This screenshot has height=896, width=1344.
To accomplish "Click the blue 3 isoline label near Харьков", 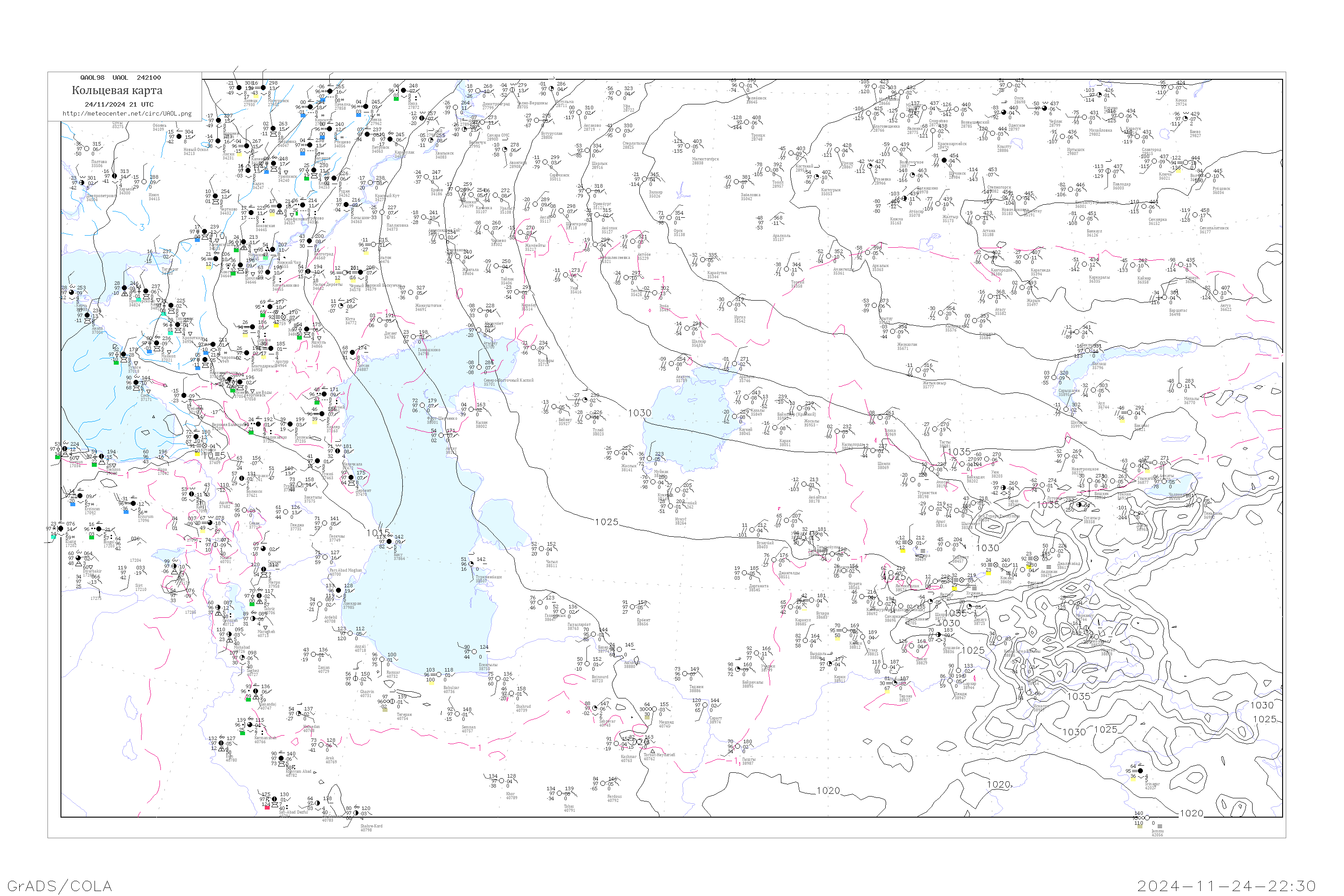I will (142, 228).
